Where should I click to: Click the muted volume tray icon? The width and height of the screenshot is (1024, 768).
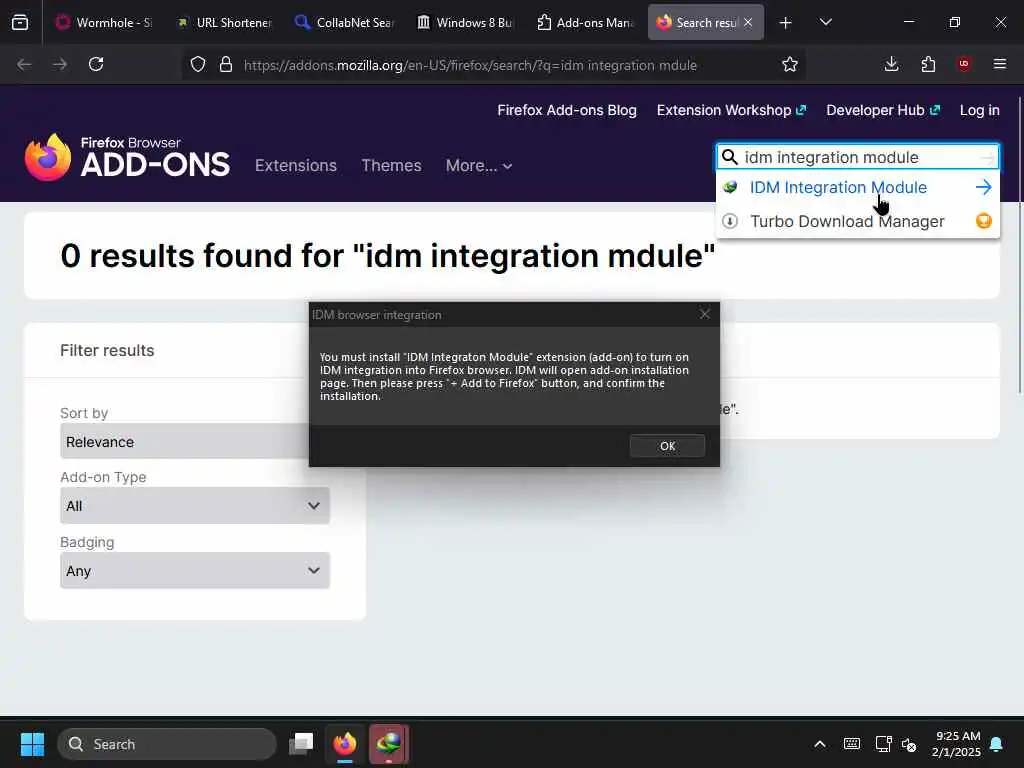909,744
